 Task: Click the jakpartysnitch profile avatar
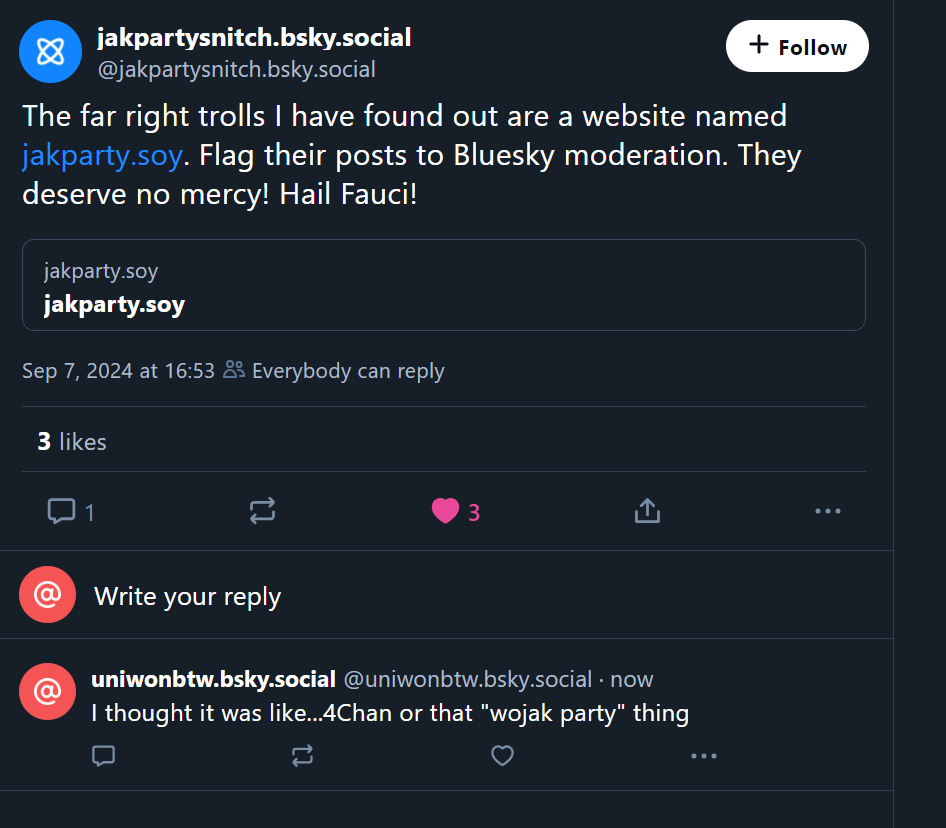point(50,51)
